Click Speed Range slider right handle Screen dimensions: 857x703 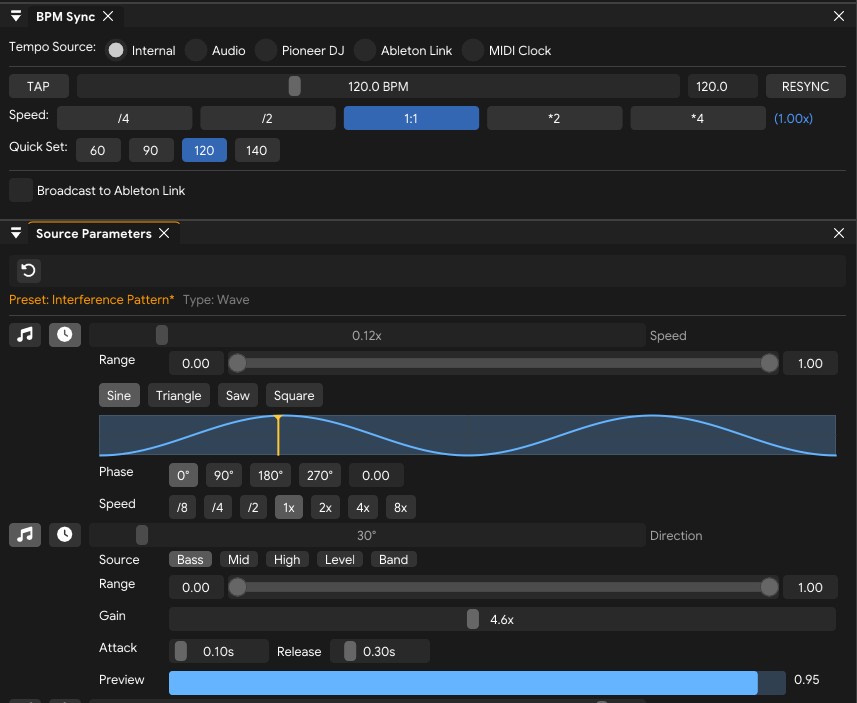click(x=770, y=364)
